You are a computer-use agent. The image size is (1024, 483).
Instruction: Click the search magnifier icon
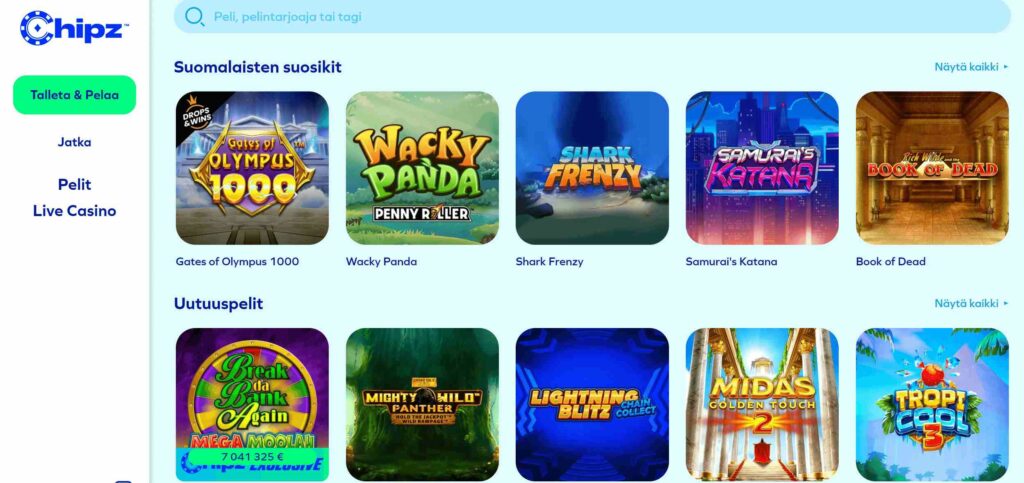[x=195, y=16]
